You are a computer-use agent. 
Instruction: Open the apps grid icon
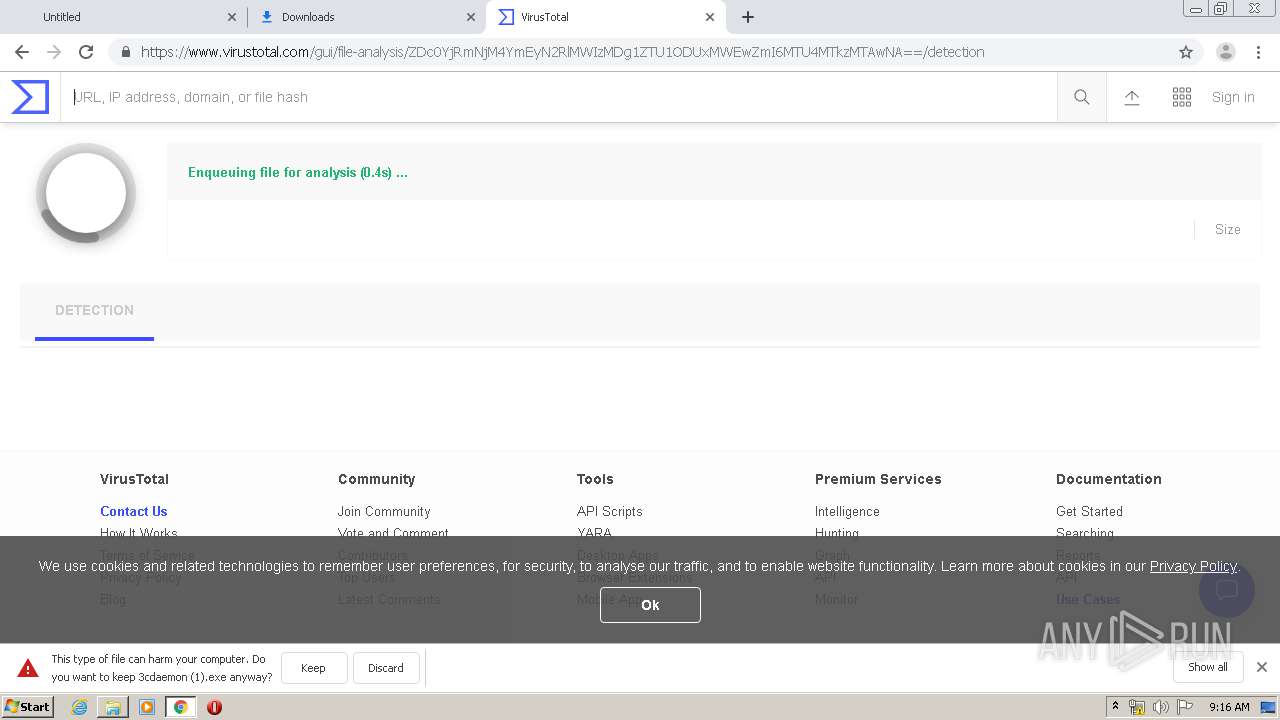coord(1182,97)
